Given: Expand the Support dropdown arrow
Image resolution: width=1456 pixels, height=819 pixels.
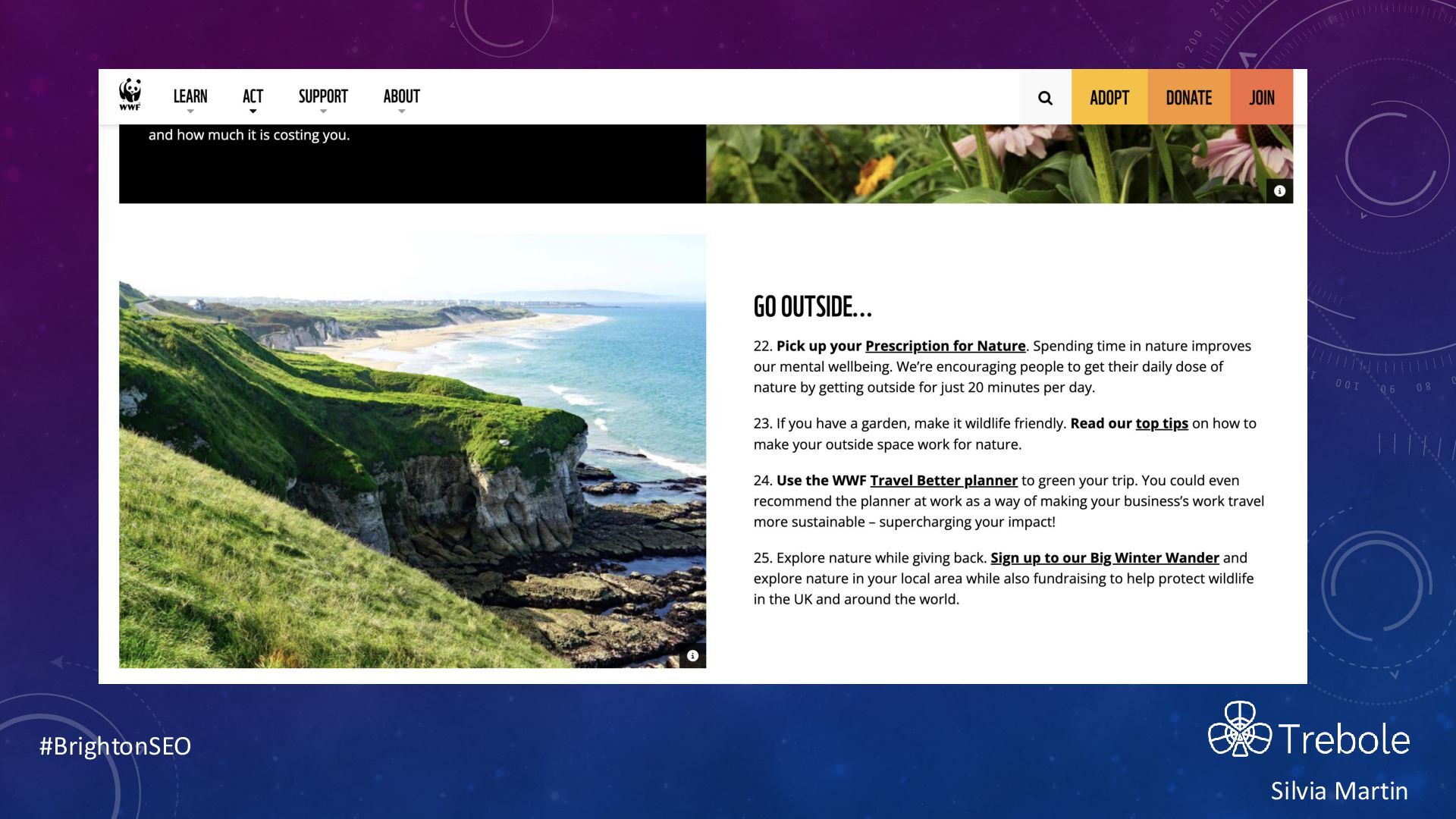Looking at the screenshot, I should pyautogui.click(x=323, y=111).
